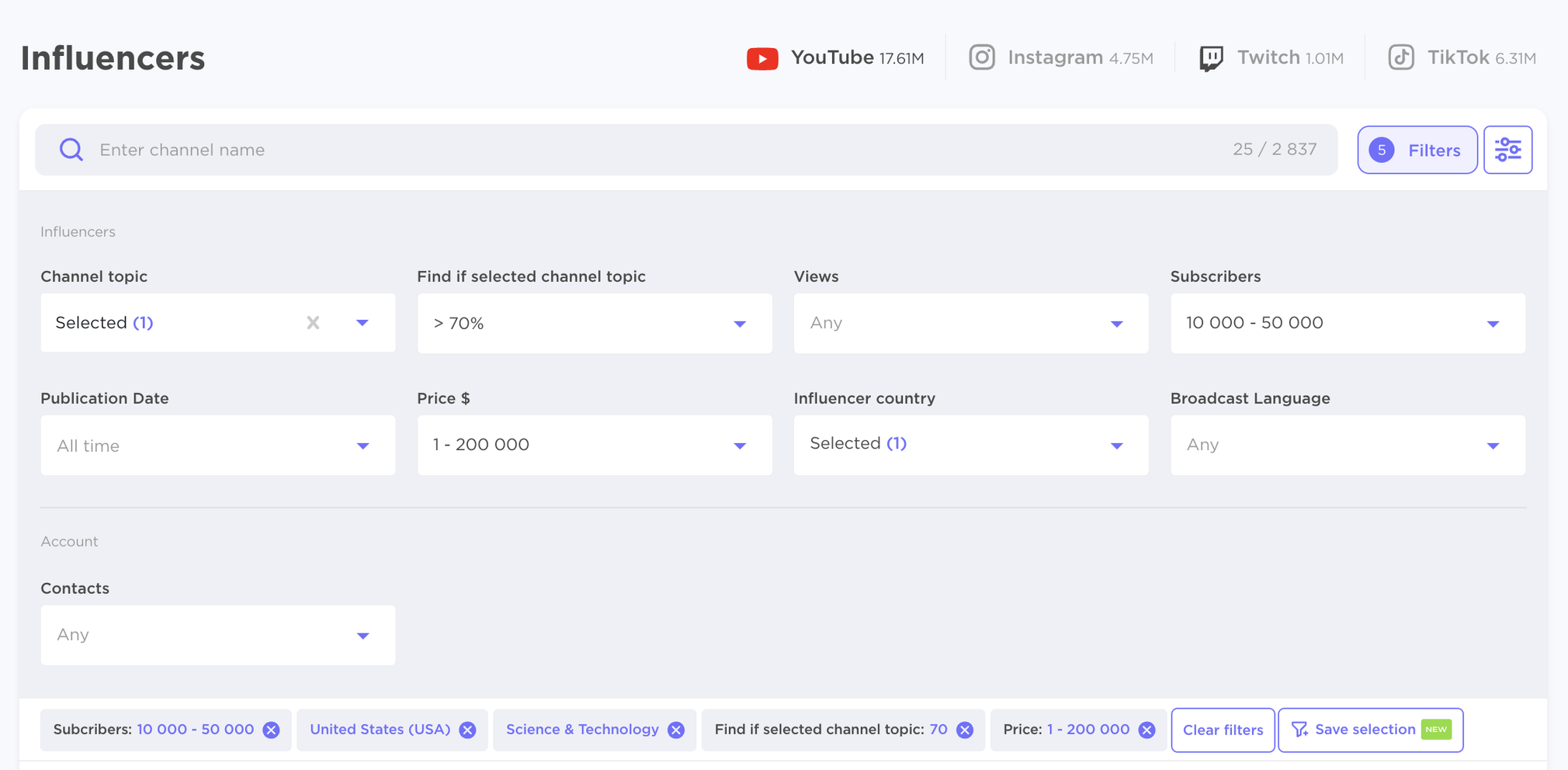Click the filter sliders settings icon

[x=1507, y=150]
